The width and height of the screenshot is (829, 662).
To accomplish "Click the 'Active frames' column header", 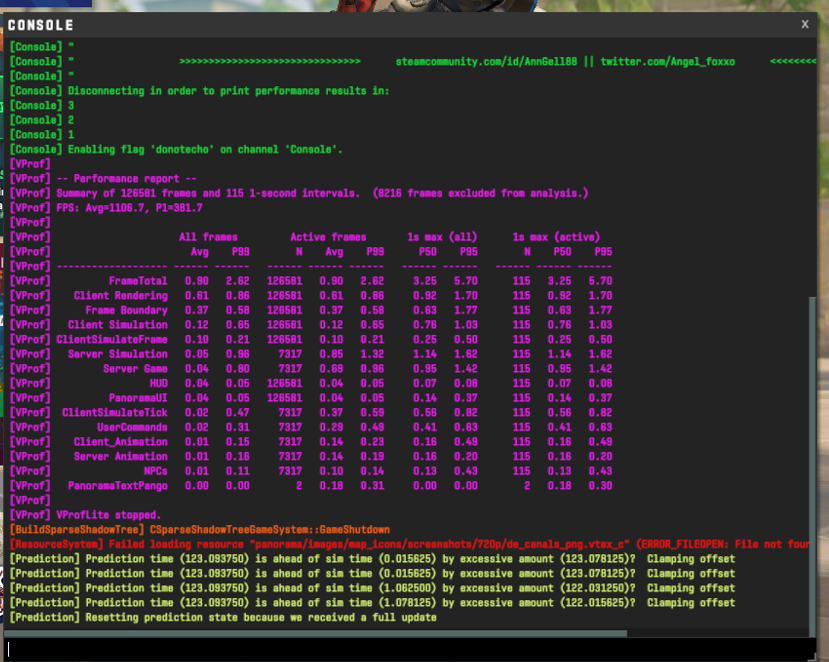I will click(x=328, y=237).
